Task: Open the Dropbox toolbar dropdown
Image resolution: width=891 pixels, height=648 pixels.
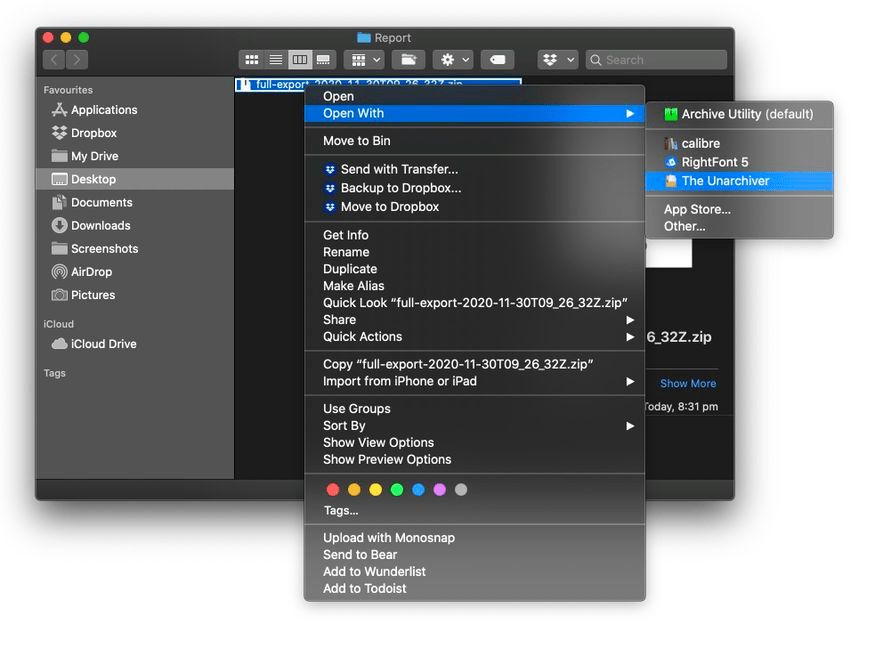Action: [557, 60]
